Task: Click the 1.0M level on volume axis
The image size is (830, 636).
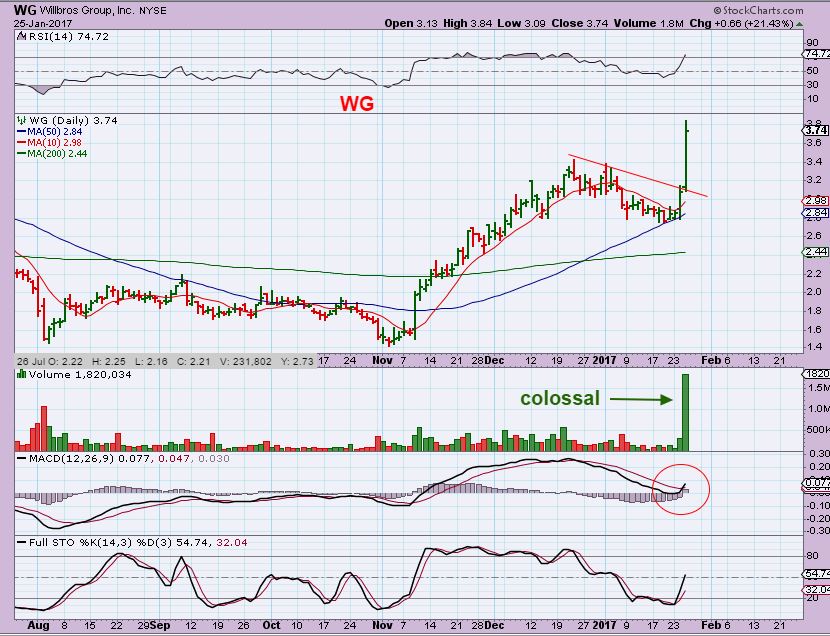Action: point(818,408)
